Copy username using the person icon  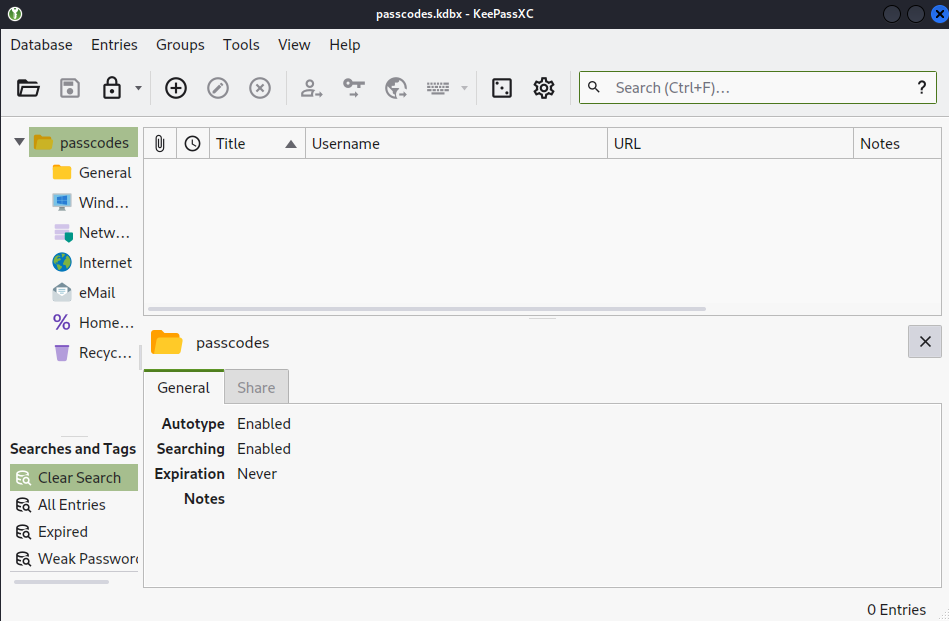(x=311, y=88)
